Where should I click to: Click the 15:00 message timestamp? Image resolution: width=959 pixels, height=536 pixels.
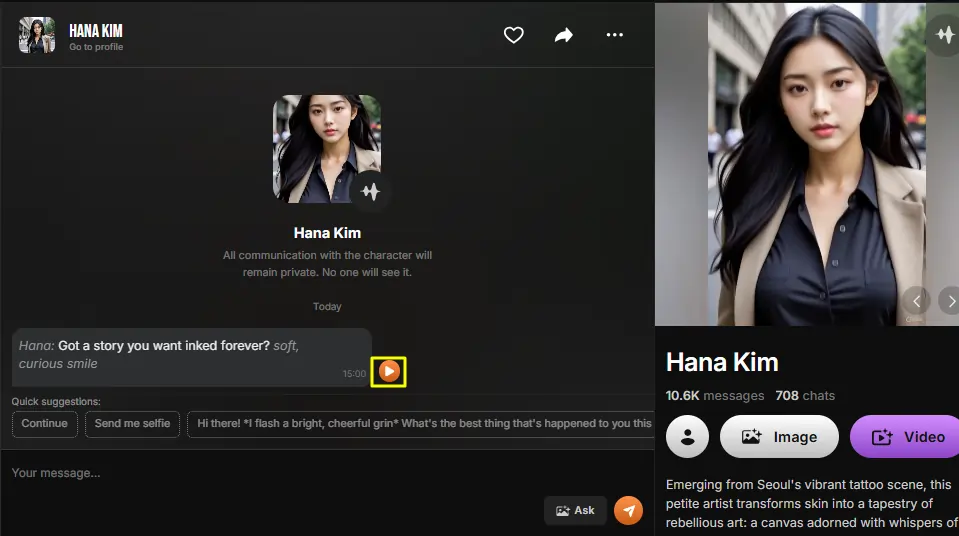pos(354,373)
